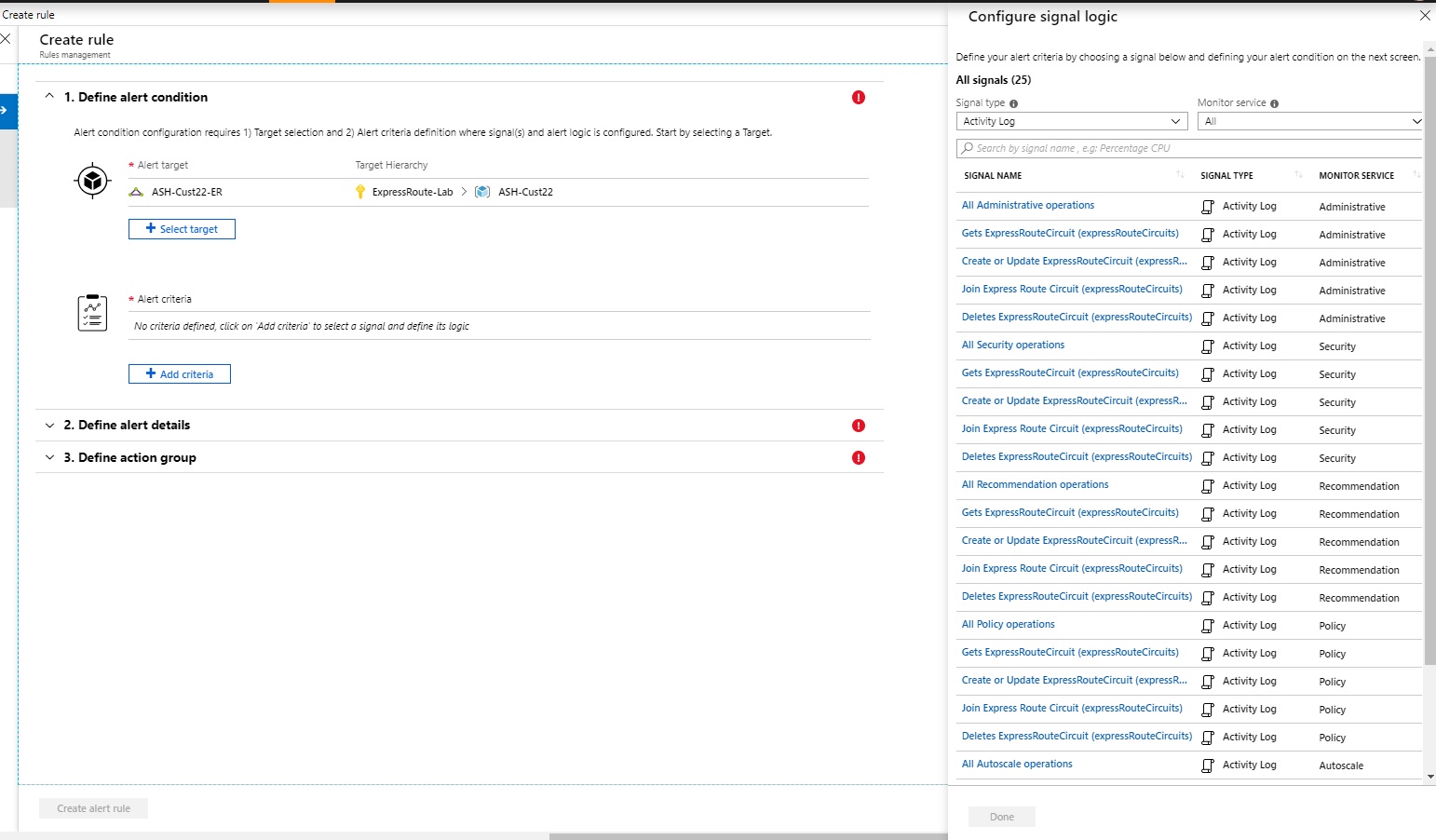Image resolution: width=1436 pixels, height=840 pixels.
Task: Click the Select target button
Action: 182,229
